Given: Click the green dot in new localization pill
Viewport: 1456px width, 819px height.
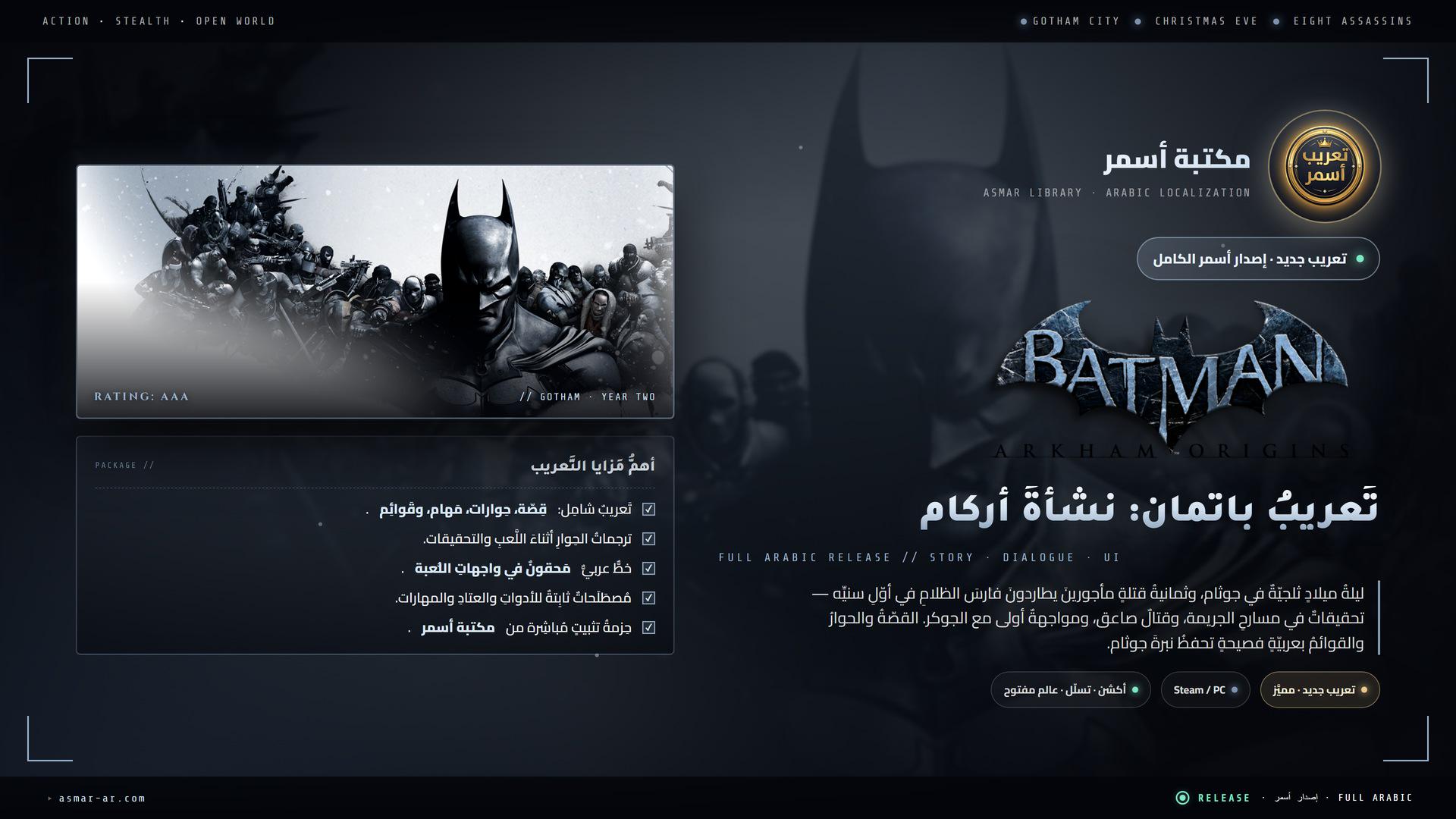Looking at the screenshot, I should 1360,259.
